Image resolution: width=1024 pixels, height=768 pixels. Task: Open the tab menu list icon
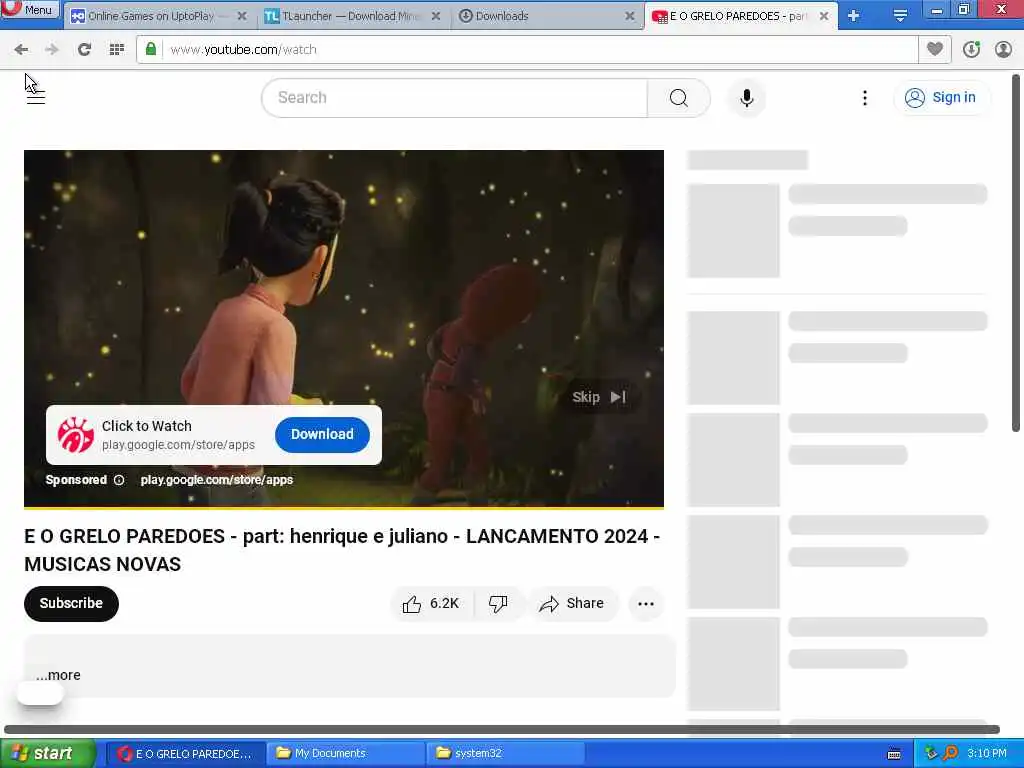pos(900,16)
